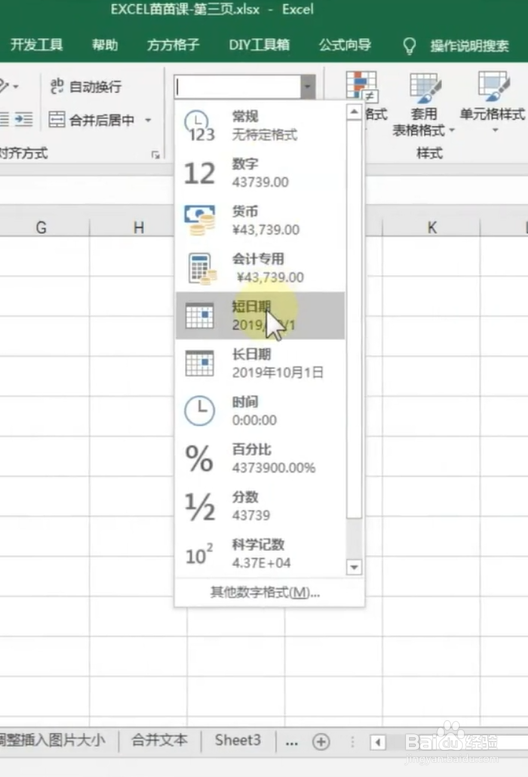Choose the 货币 currency format
The width and height of the screenshot is (528, 777).
[x=260, y=221]
